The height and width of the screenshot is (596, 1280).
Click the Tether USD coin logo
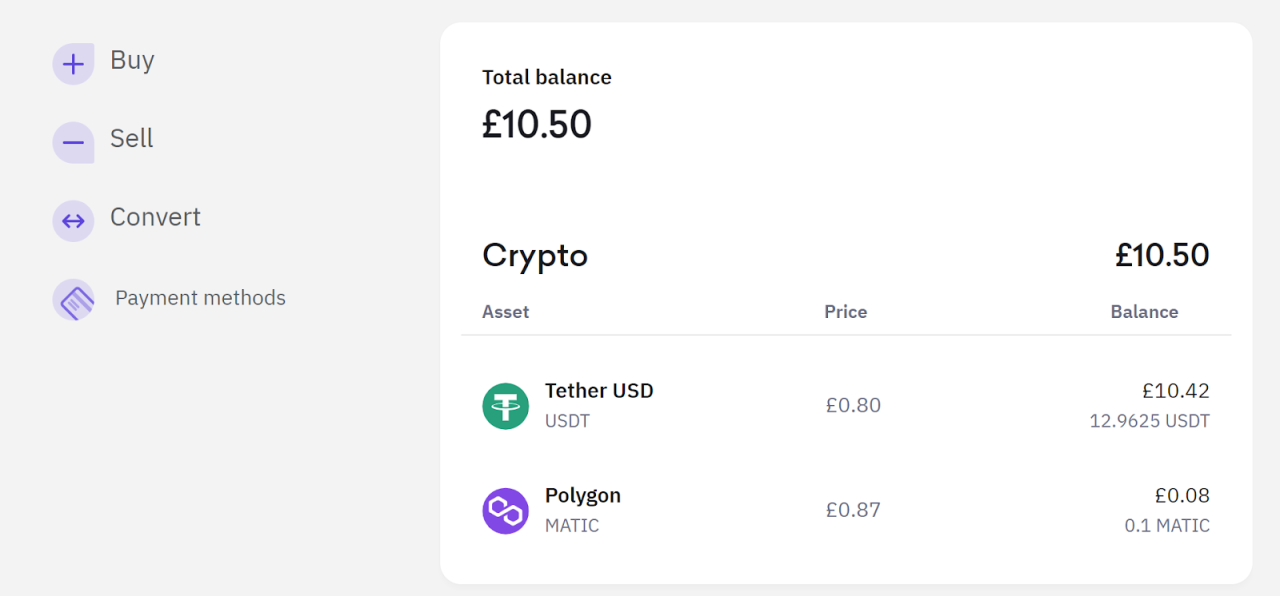pos(505,405)
